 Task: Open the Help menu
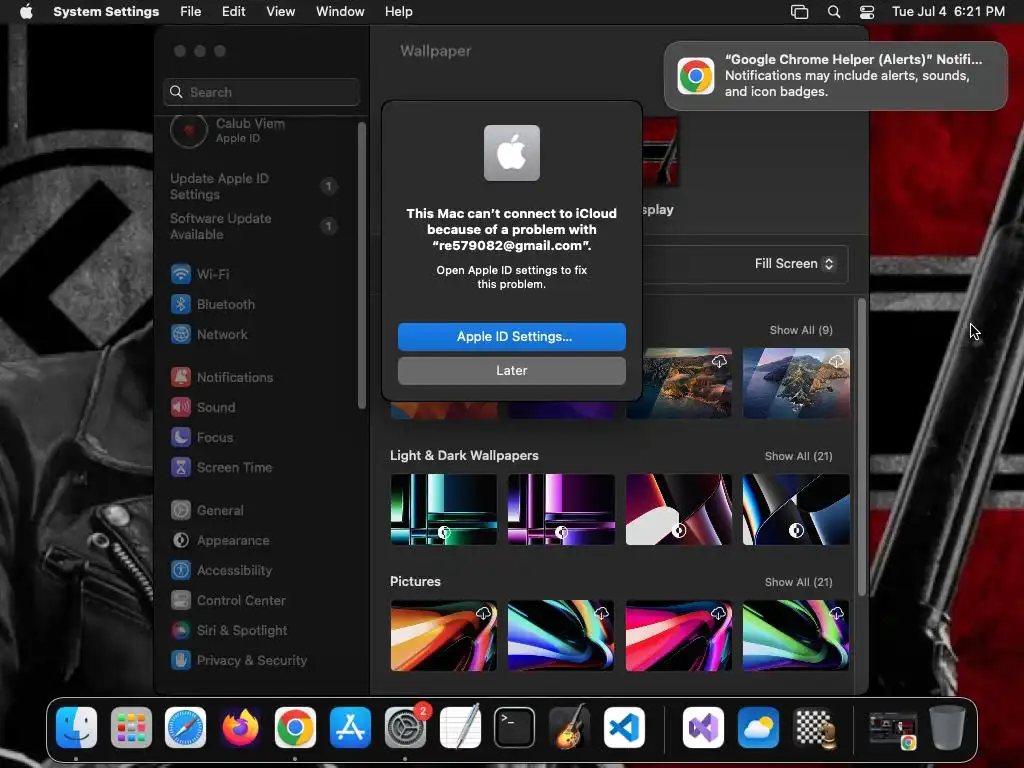point(398,11)
